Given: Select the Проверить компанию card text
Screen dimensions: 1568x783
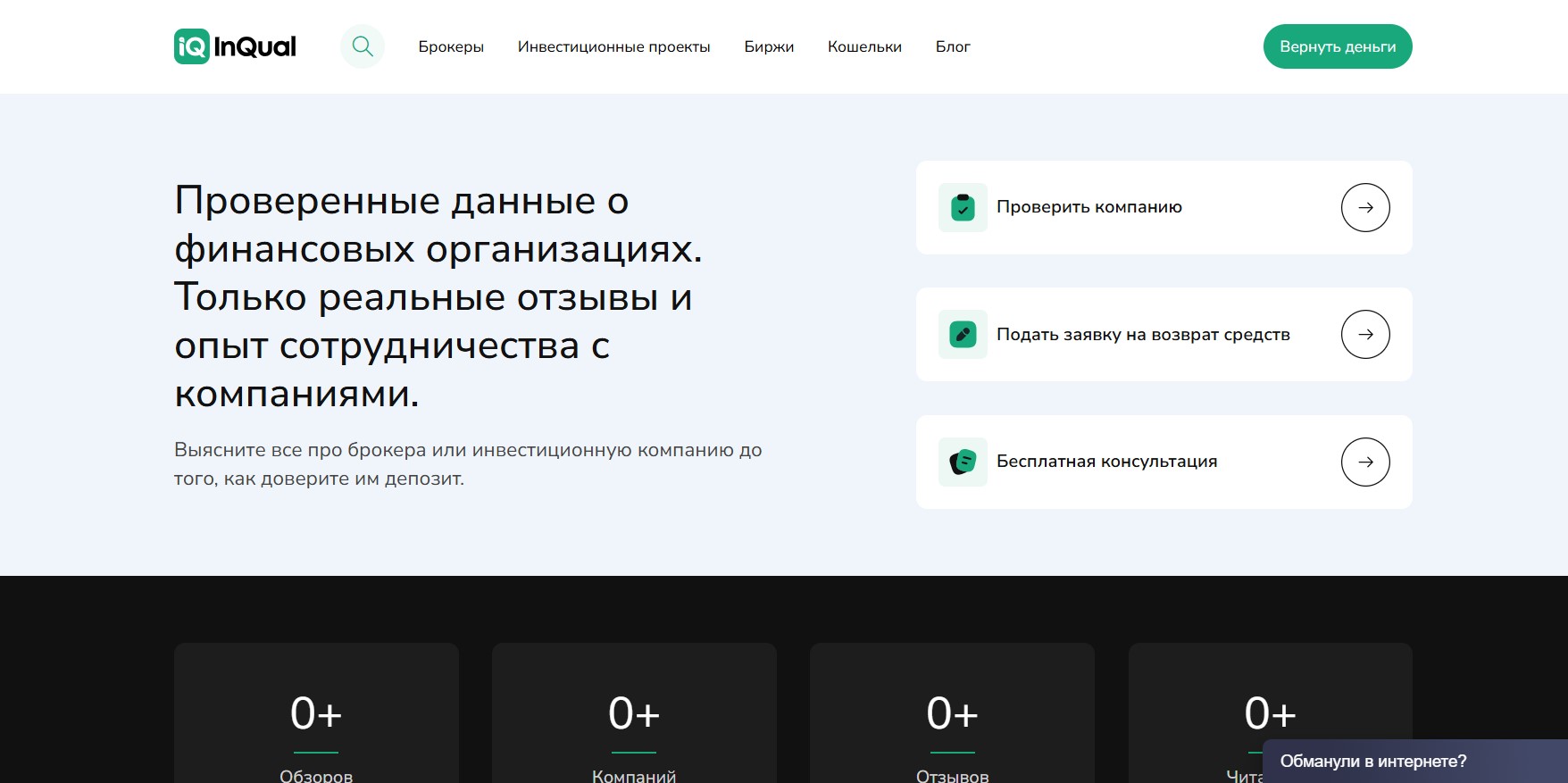Looking at the screenshot, I should pyautogui.click(x=1089, y=207).
